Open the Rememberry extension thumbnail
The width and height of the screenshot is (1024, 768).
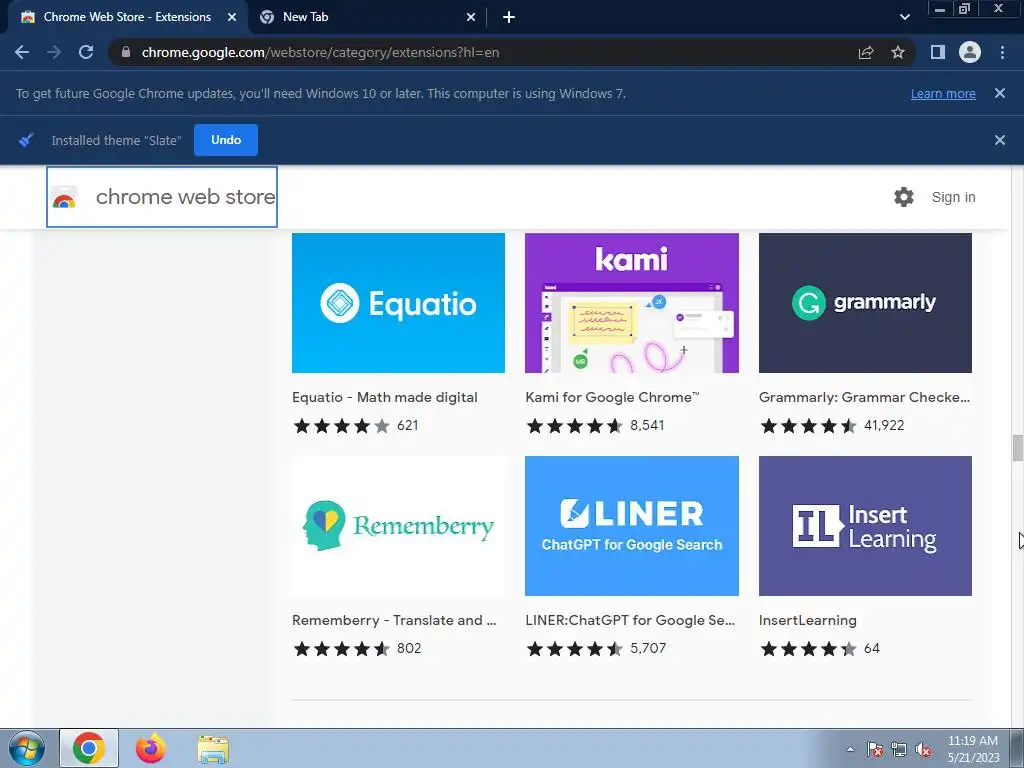point(398,526)
